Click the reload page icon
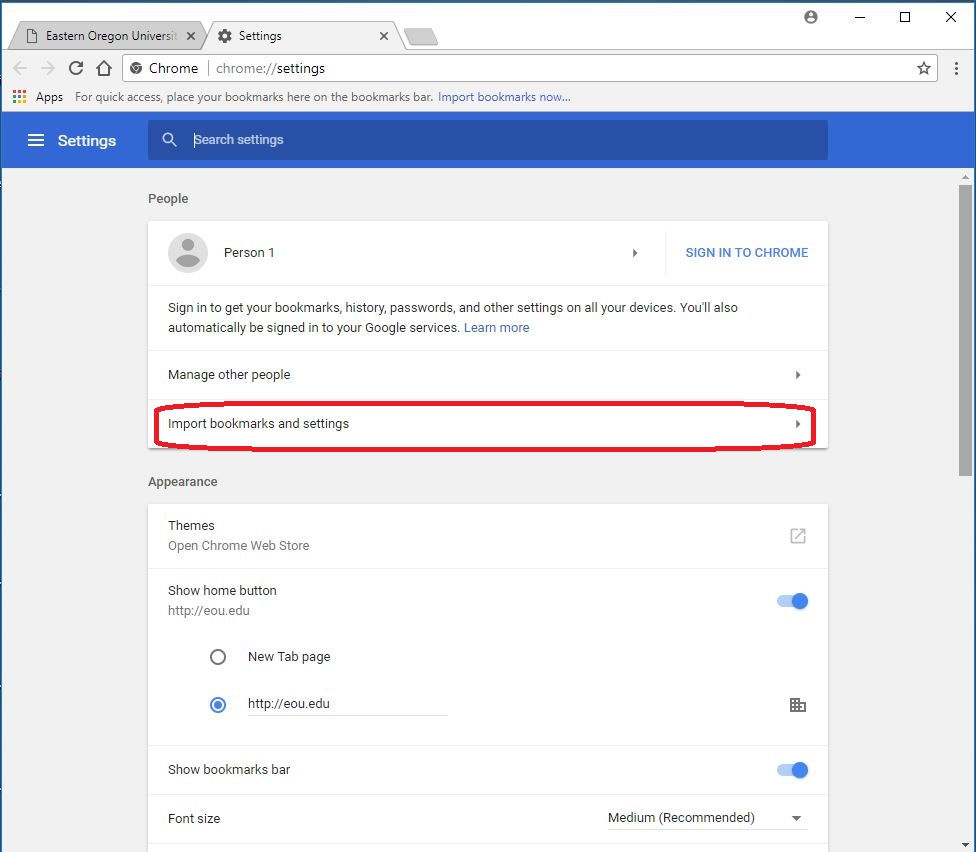This screenshot has height=852, width=976. [76, 68]
